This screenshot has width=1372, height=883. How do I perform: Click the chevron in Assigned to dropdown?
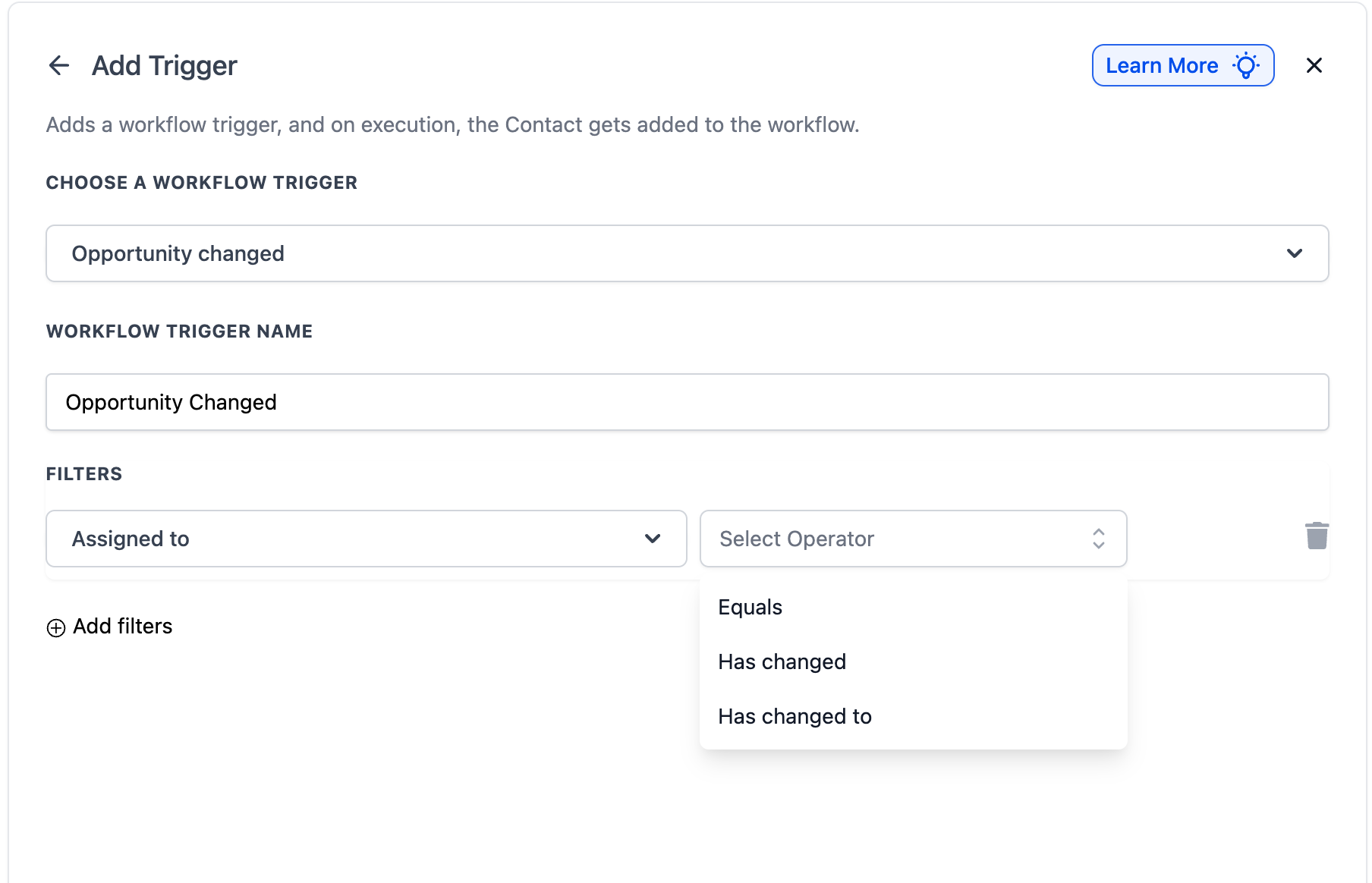[652, 539]
